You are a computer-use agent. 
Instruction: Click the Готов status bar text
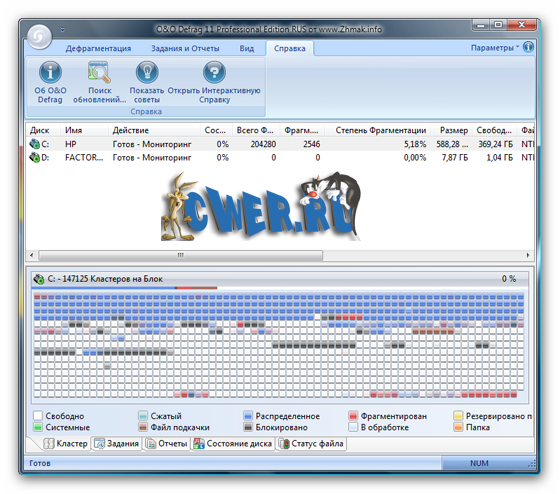[x=40, y=463]
